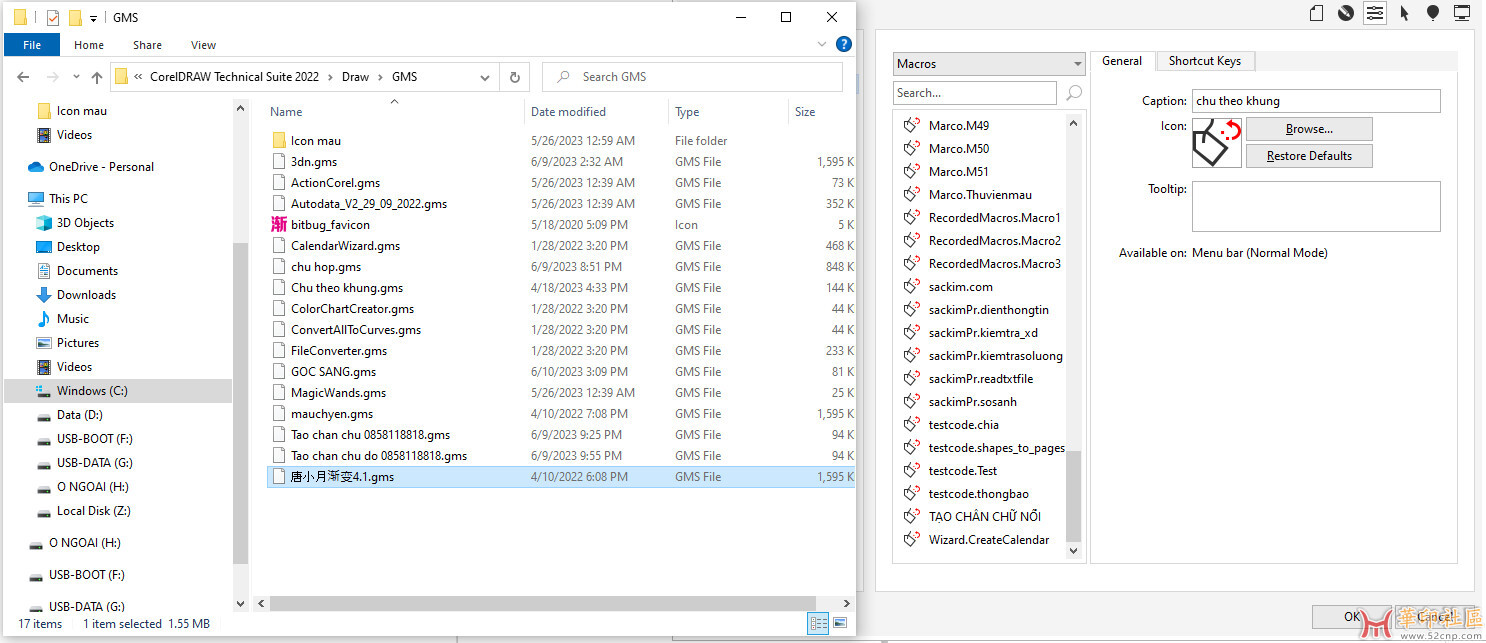
Task: Expand the Explorer ribbon chevron
Action: pyautogui.click(x=822, y=44)
